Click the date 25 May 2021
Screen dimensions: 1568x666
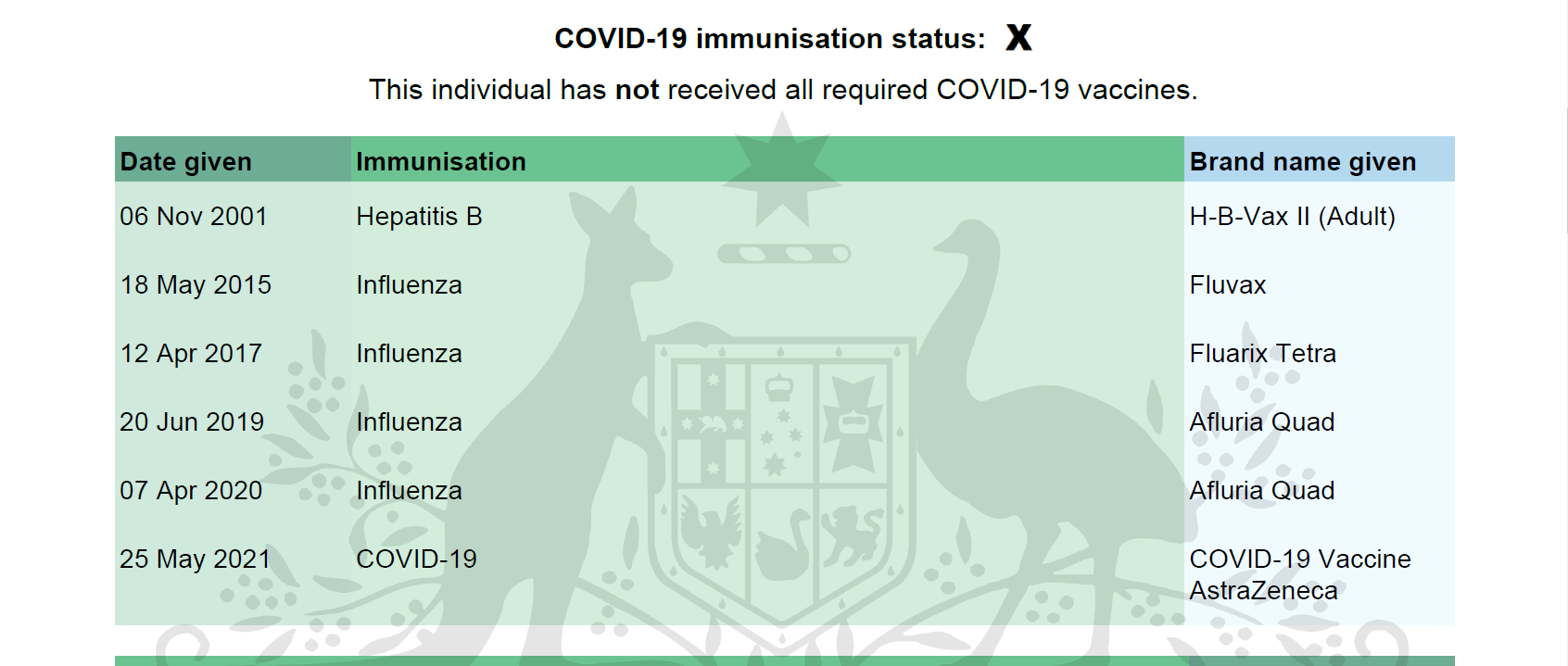(196, 559)
